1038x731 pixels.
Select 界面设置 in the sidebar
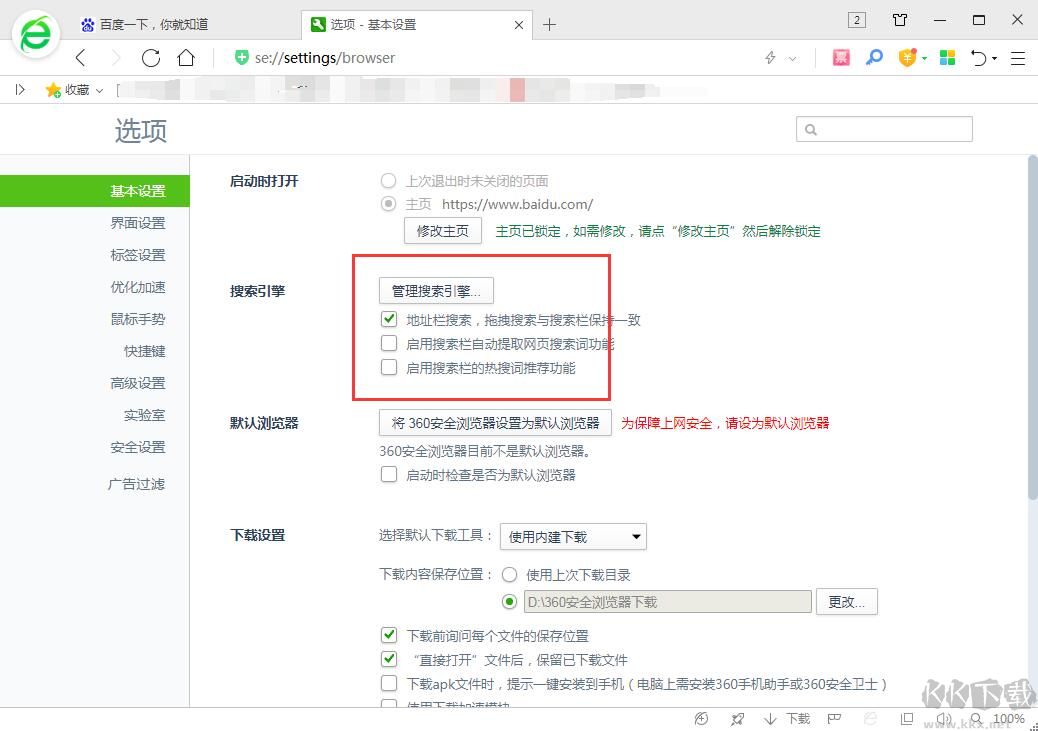(138, 222)
